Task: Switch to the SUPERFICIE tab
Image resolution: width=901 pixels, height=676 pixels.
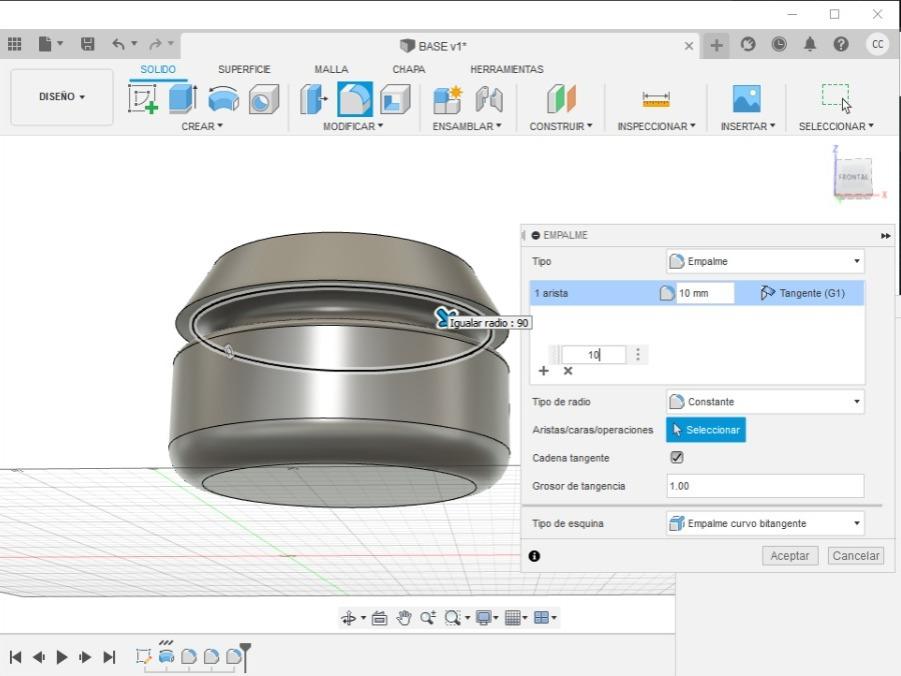Action: pyautogui.click(x=244, y=69)
